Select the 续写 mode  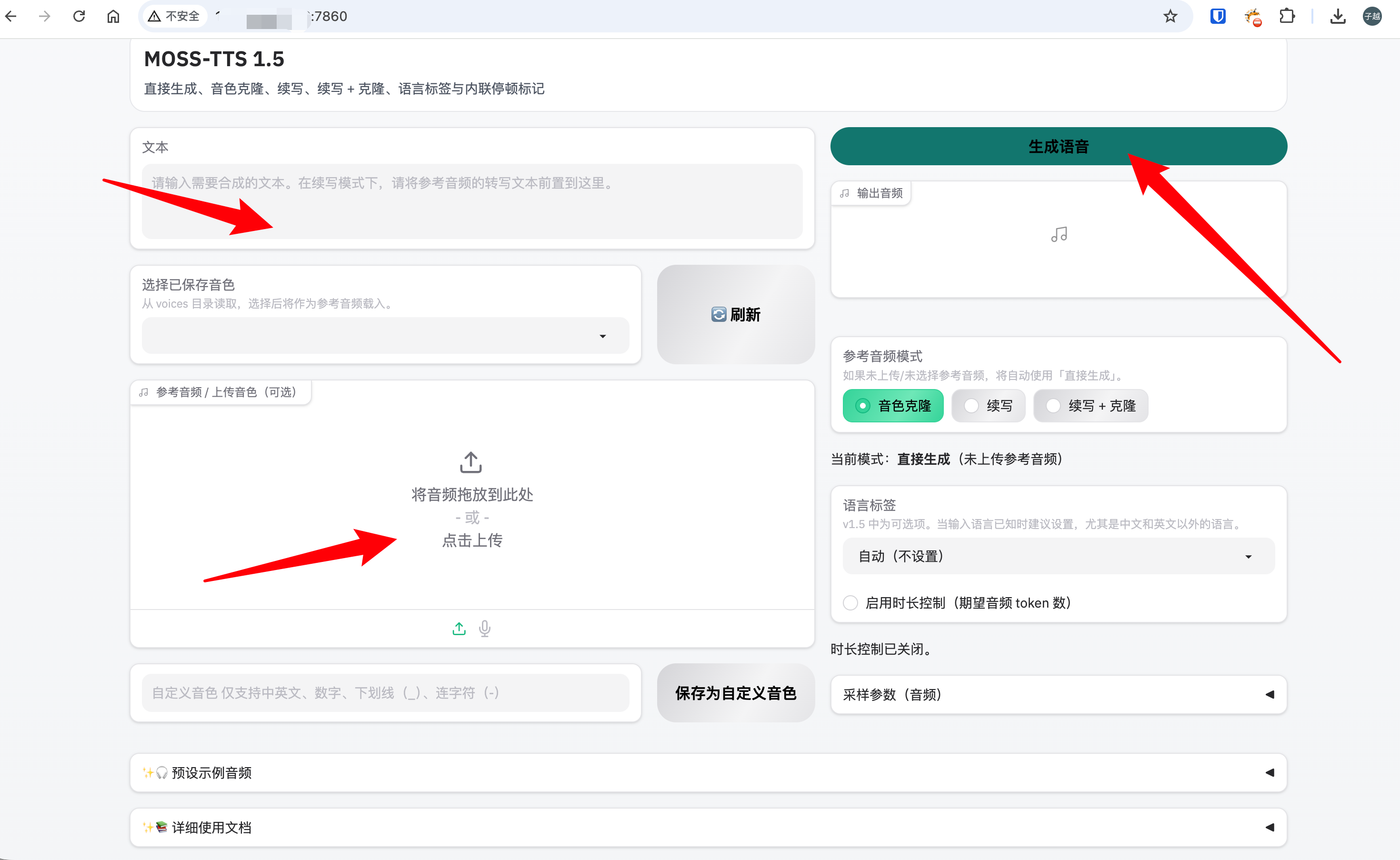[988, 406]
